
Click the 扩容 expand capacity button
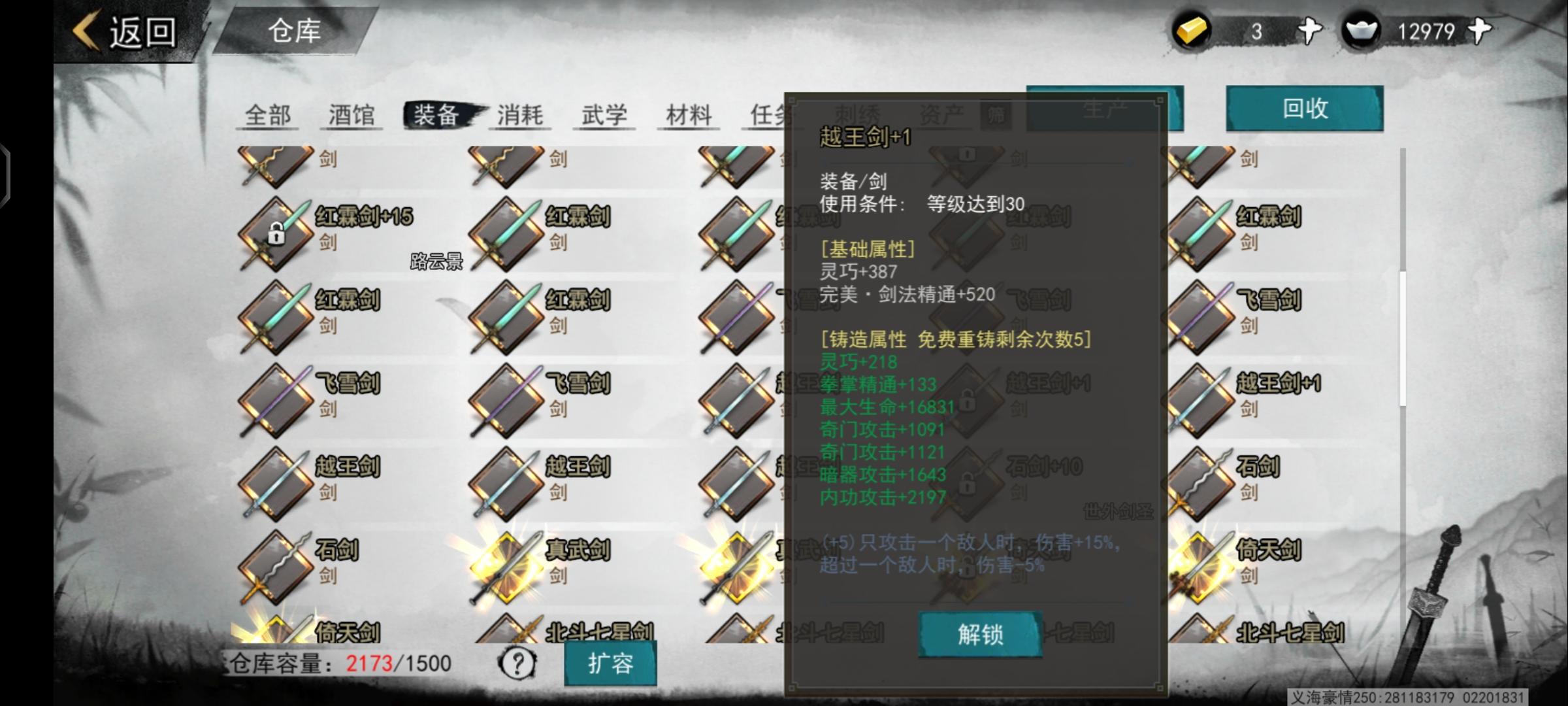tap(610, 663)
